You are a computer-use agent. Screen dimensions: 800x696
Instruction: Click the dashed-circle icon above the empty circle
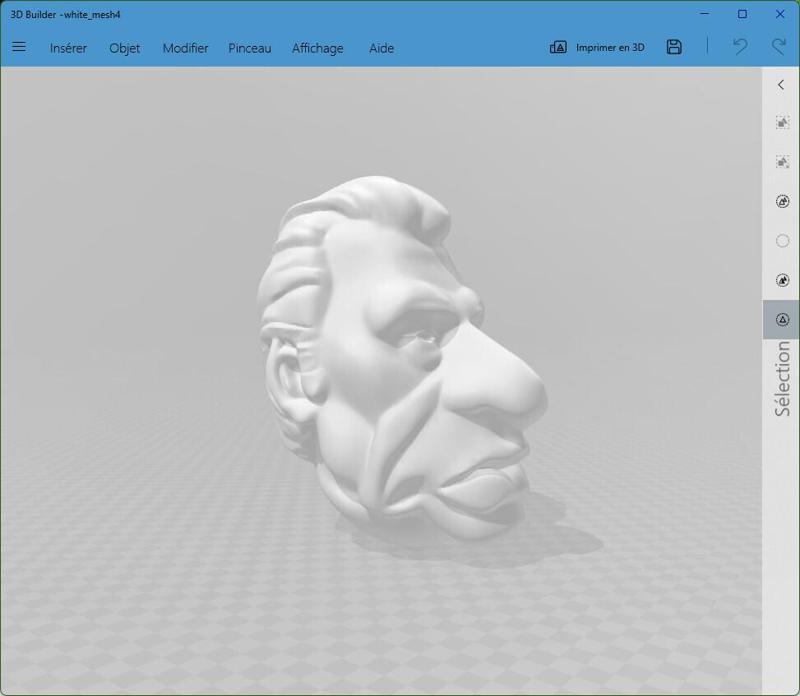click(x=782, y=201)
